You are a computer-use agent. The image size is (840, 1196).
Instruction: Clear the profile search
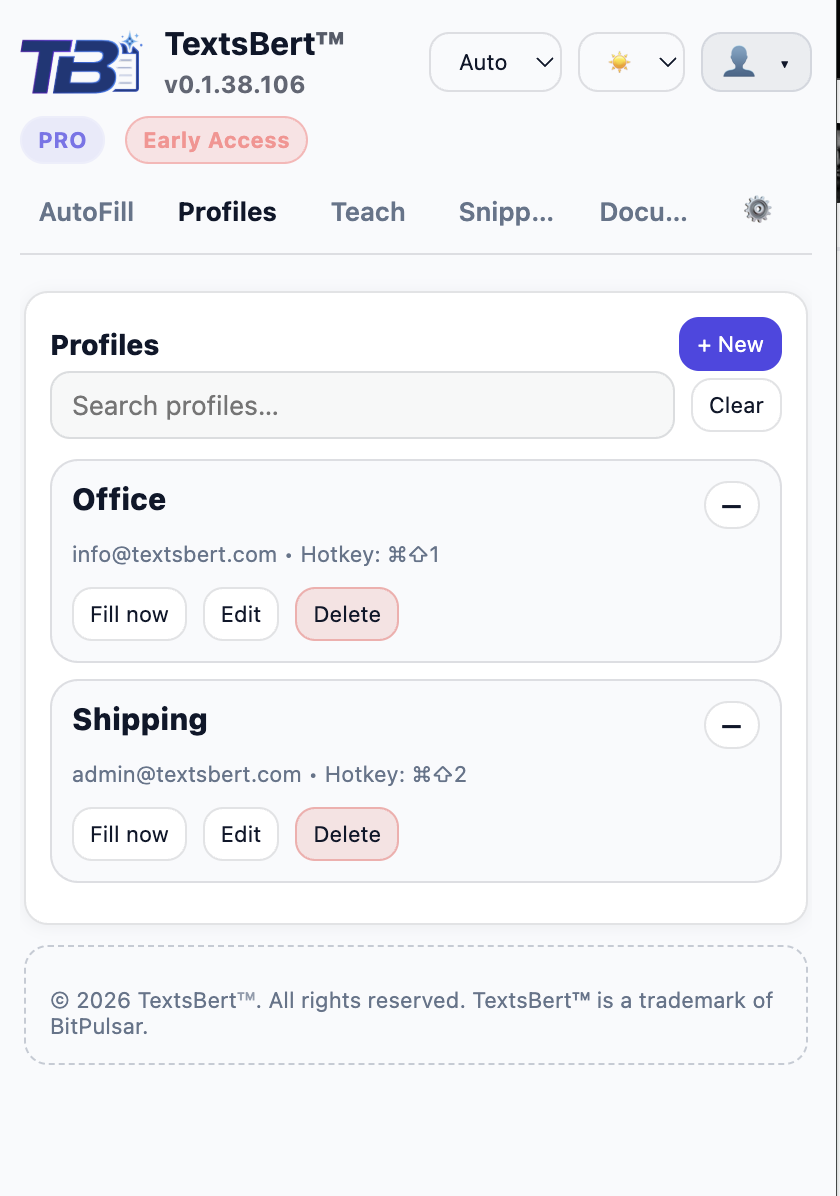tap(736, 405)
